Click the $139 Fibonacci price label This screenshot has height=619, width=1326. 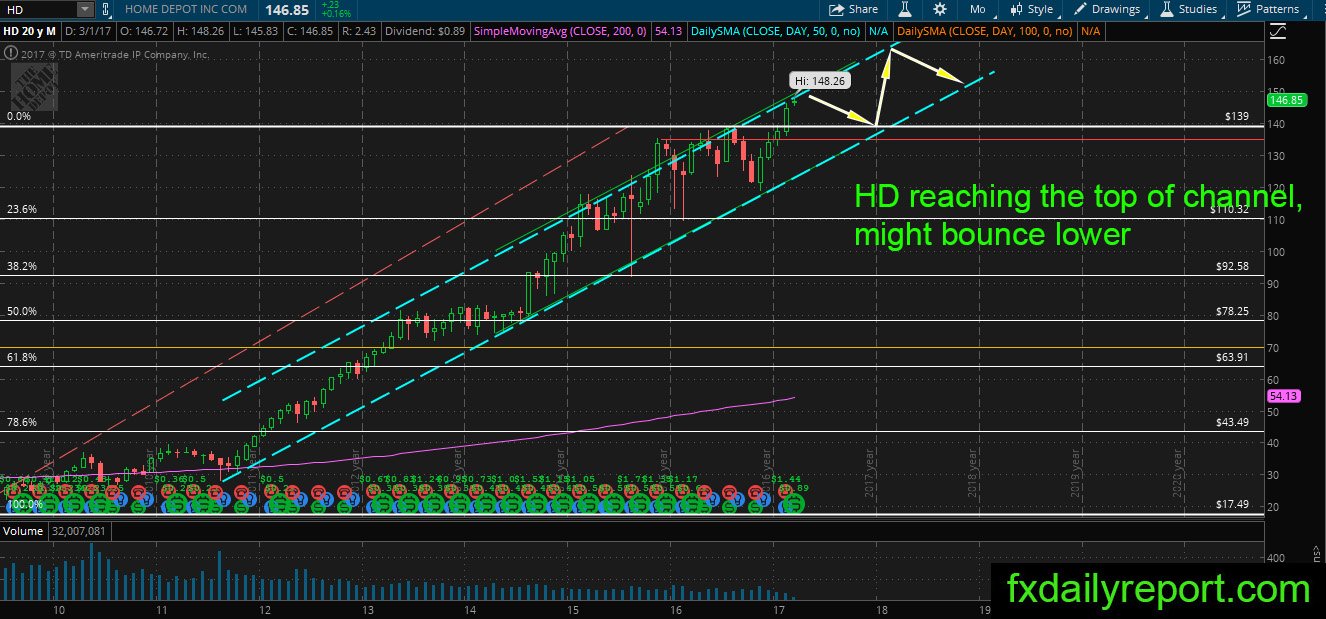[1238, 117]
